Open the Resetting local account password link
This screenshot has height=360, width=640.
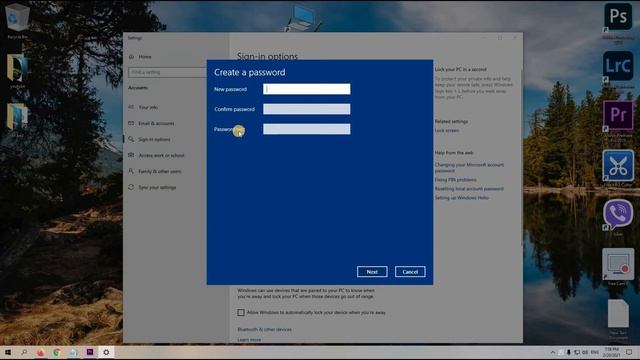[469, 189]
